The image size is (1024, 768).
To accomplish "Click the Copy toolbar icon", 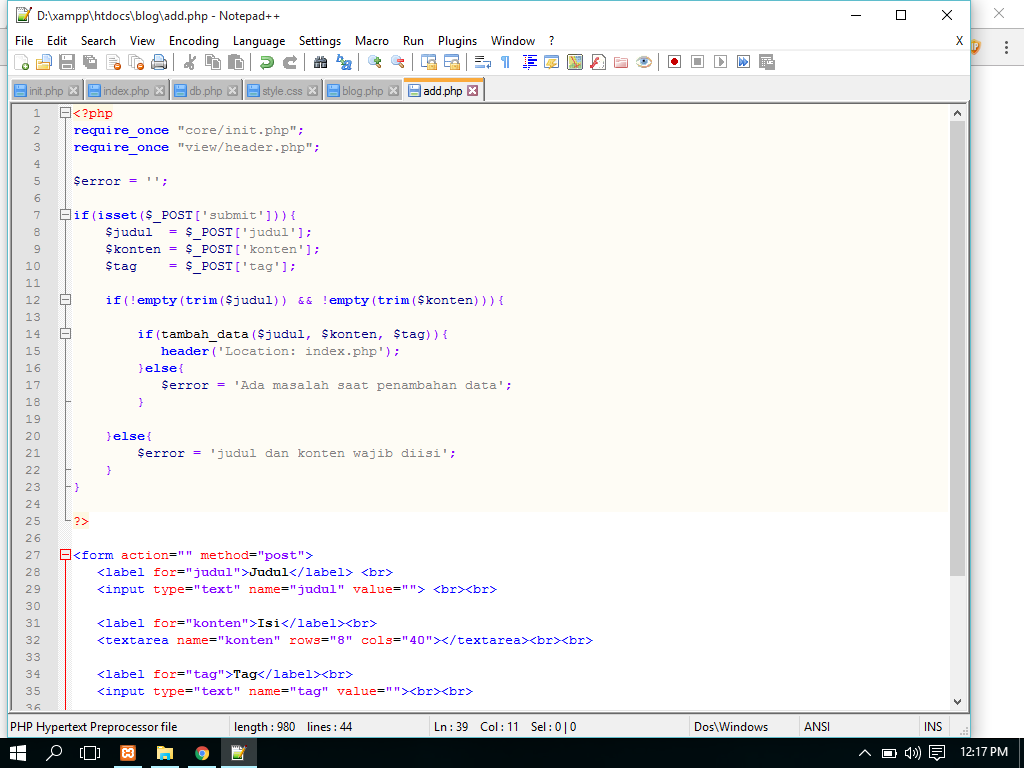I will [x=213, y=62].
